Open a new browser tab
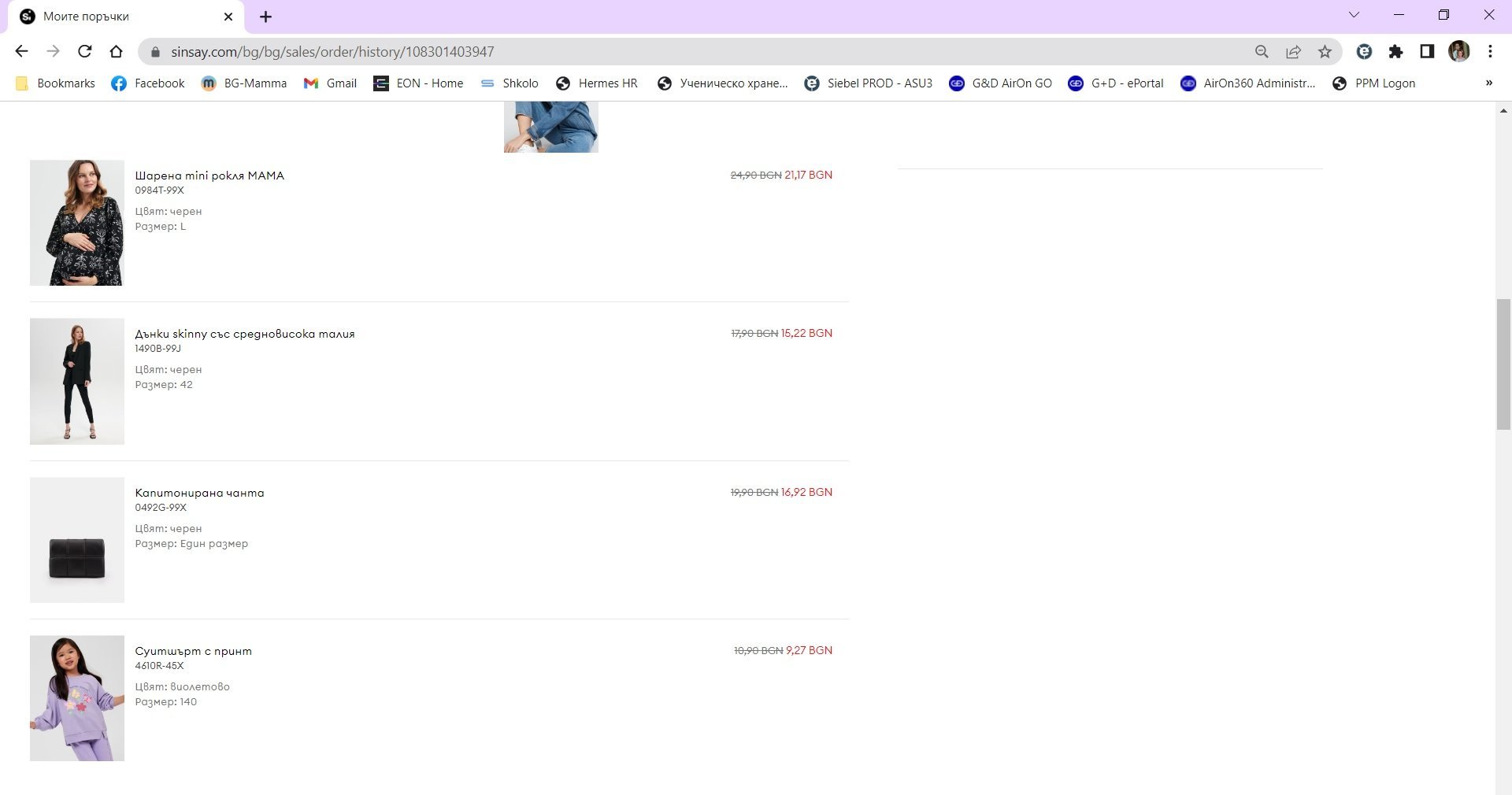Viewport: 1512px width, 795px height. (265, 17)
